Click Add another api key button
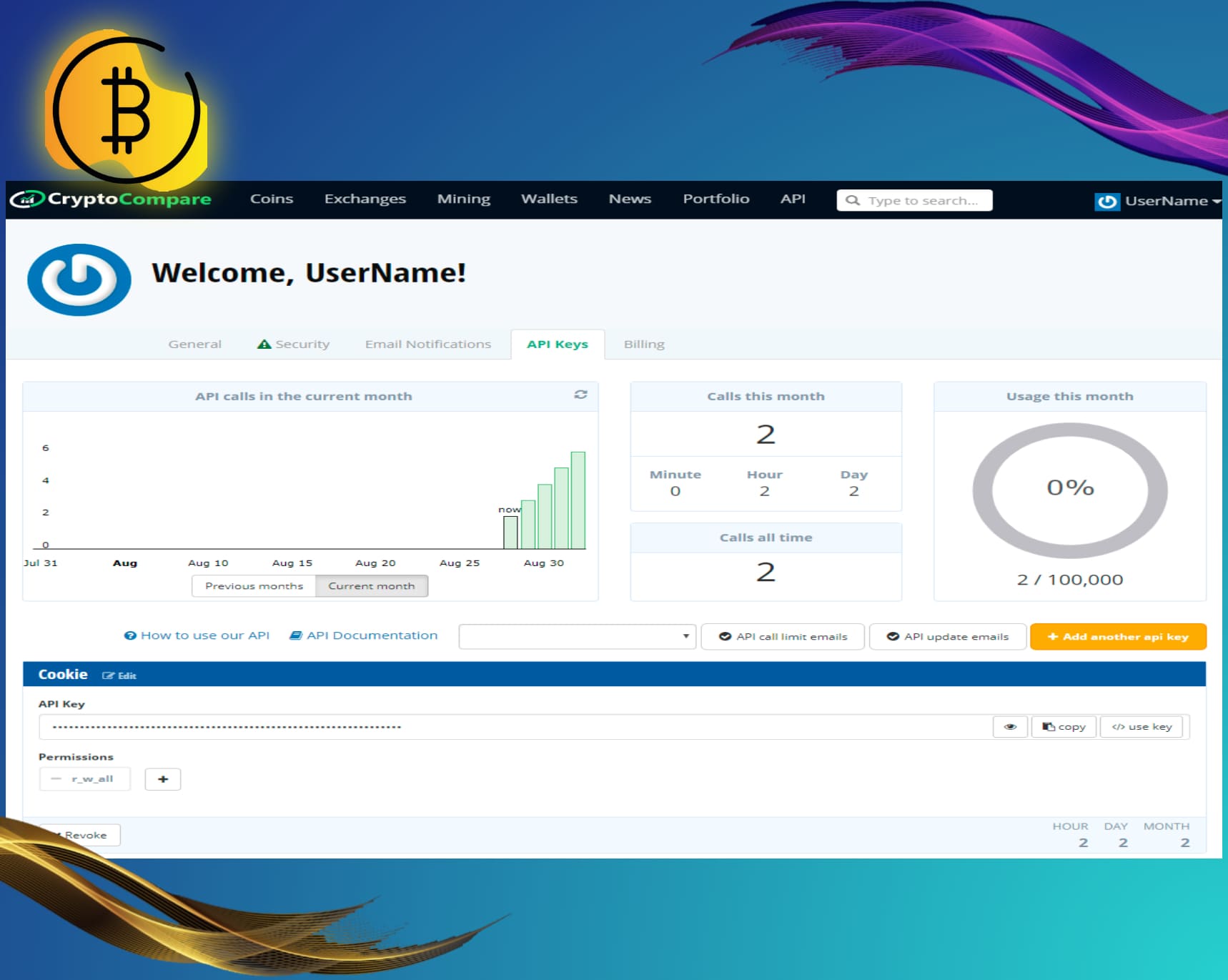 click(x=1118, y=636)
